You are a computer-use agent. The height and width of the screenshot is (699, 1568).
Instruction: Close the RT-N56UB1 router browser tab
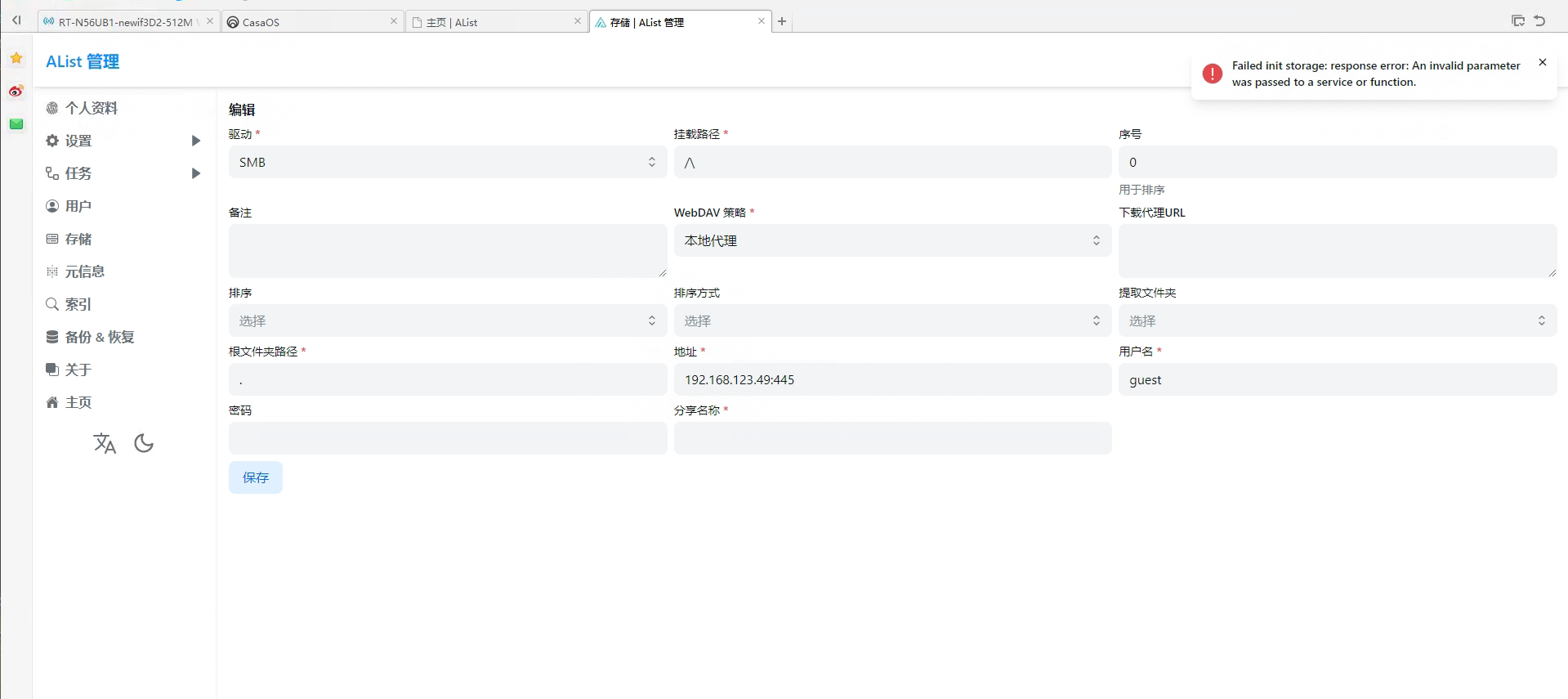click(210, 21)
